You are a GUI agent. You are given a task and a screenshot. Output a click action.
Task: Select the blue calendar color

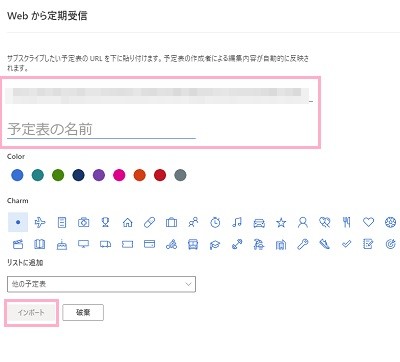pyautogui.click(x=17, y=175)
